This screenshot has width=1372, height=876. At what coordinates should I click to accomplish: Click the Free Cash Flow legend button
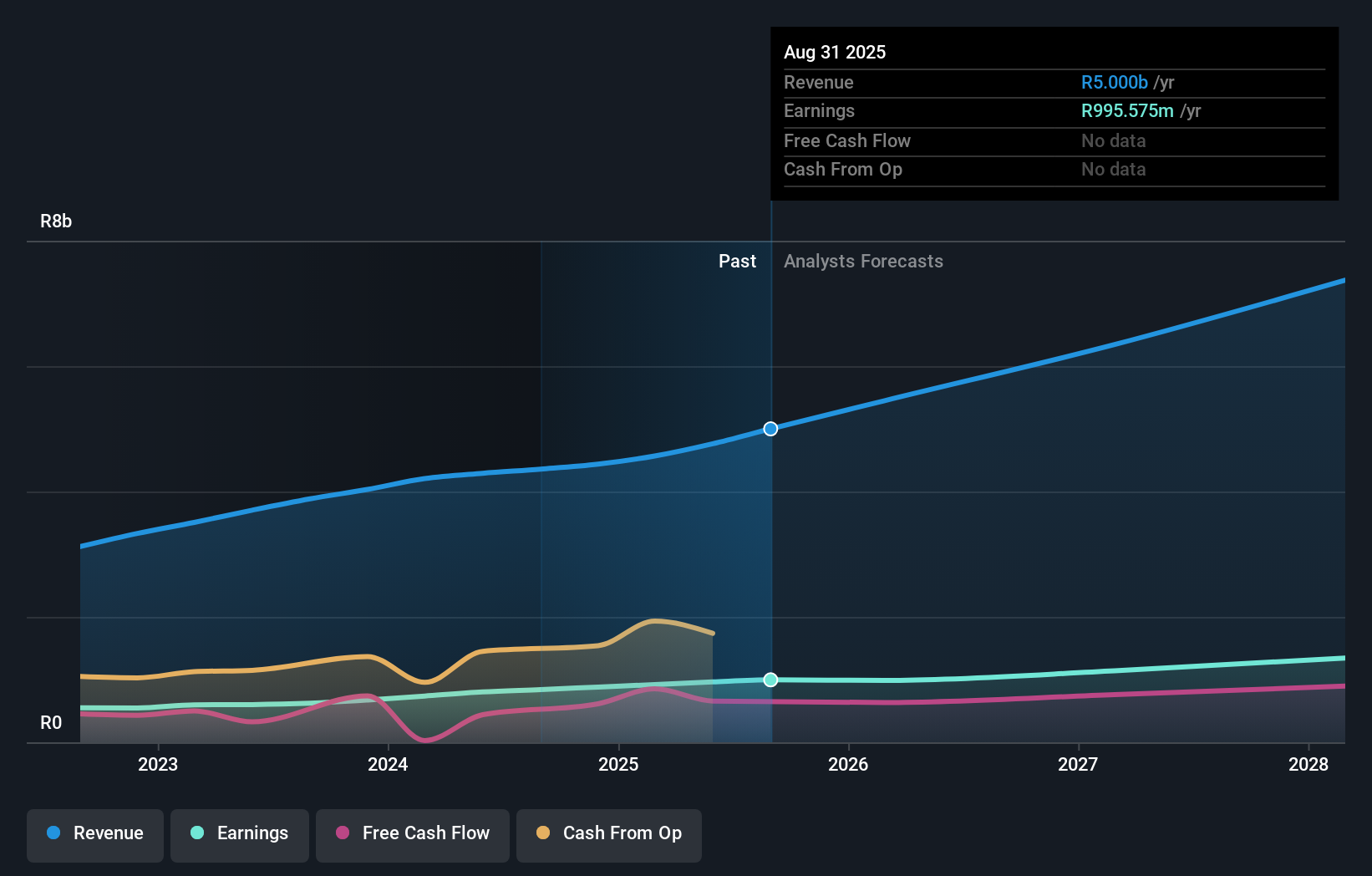(x=413, y=833)
